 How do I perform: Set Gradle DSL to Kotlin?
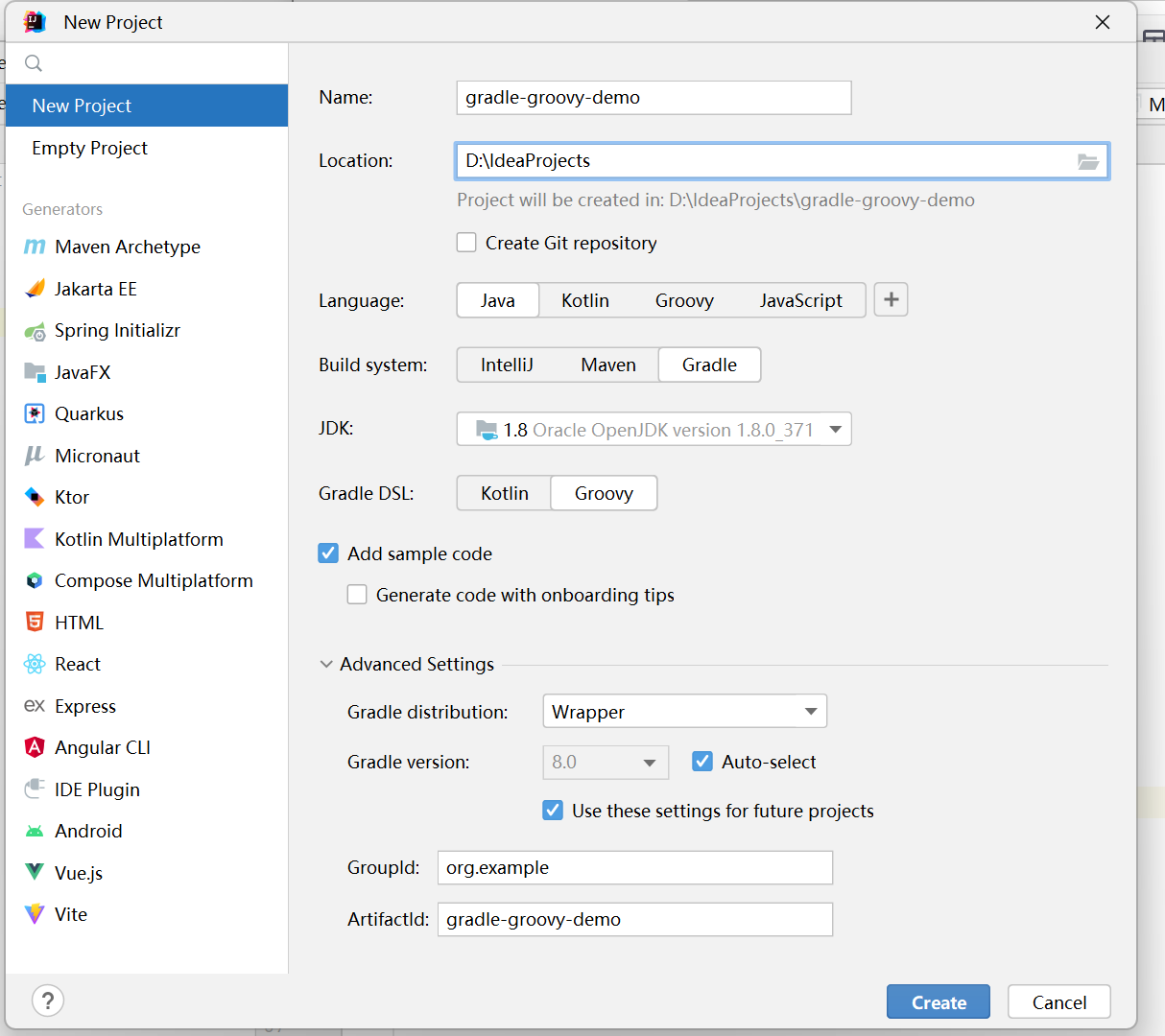(505, 493)
